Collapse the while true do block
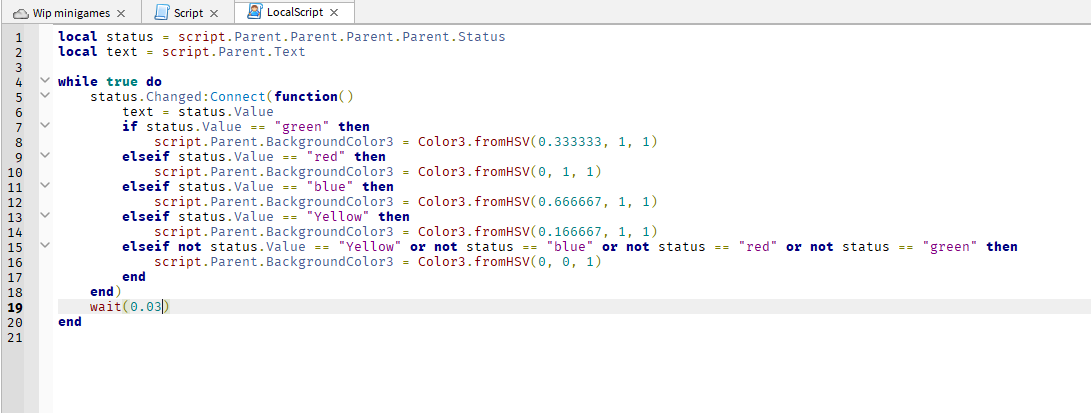Image resolution: width=1091 pixels, height=413 pixels. (x=44, y=81)
